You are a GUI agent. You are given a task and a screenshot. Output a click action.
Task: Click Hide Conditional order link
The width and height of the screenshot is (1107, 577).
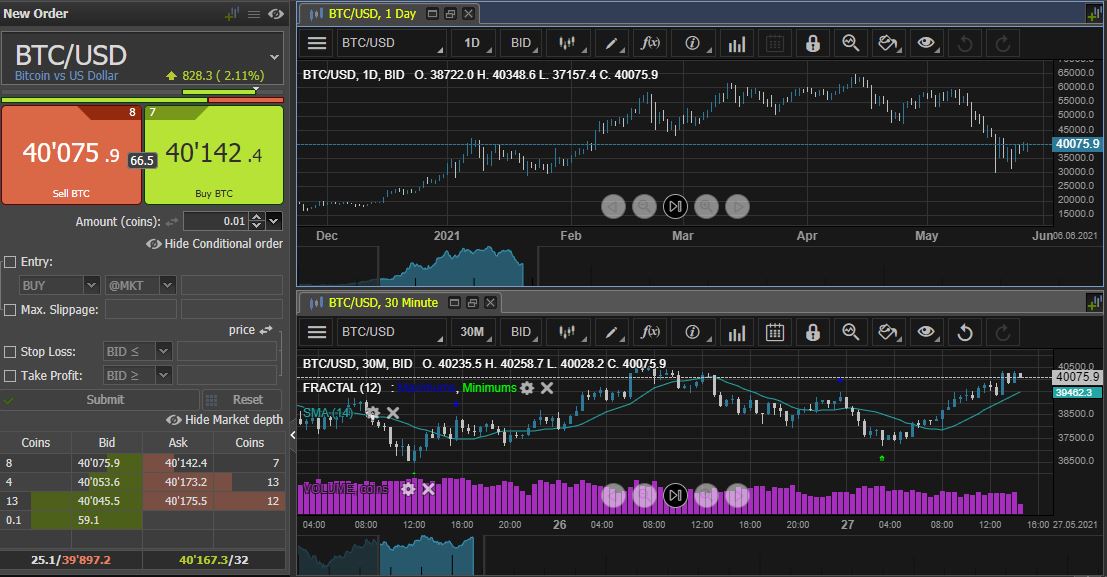pyautogui.click(x=214, y=244)
